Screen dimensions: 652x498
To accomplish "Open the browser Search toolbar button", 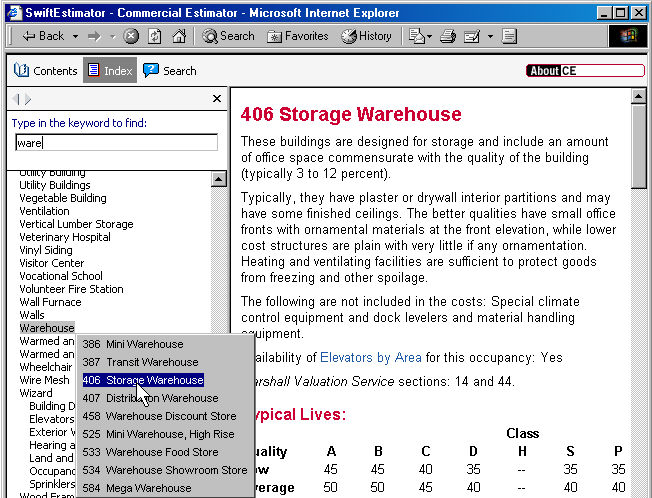I will pos(228,36).
